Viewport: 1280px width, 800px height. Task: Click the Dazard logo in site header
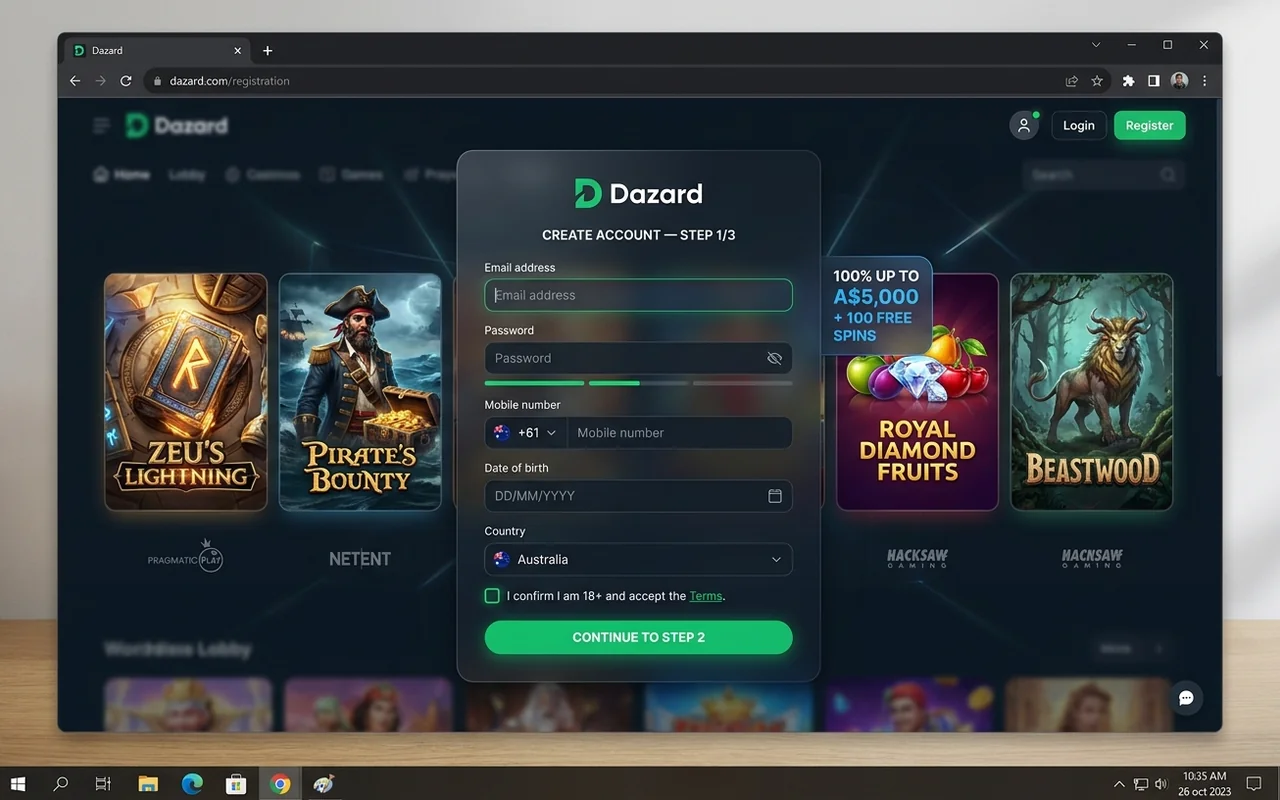[177, 125]
